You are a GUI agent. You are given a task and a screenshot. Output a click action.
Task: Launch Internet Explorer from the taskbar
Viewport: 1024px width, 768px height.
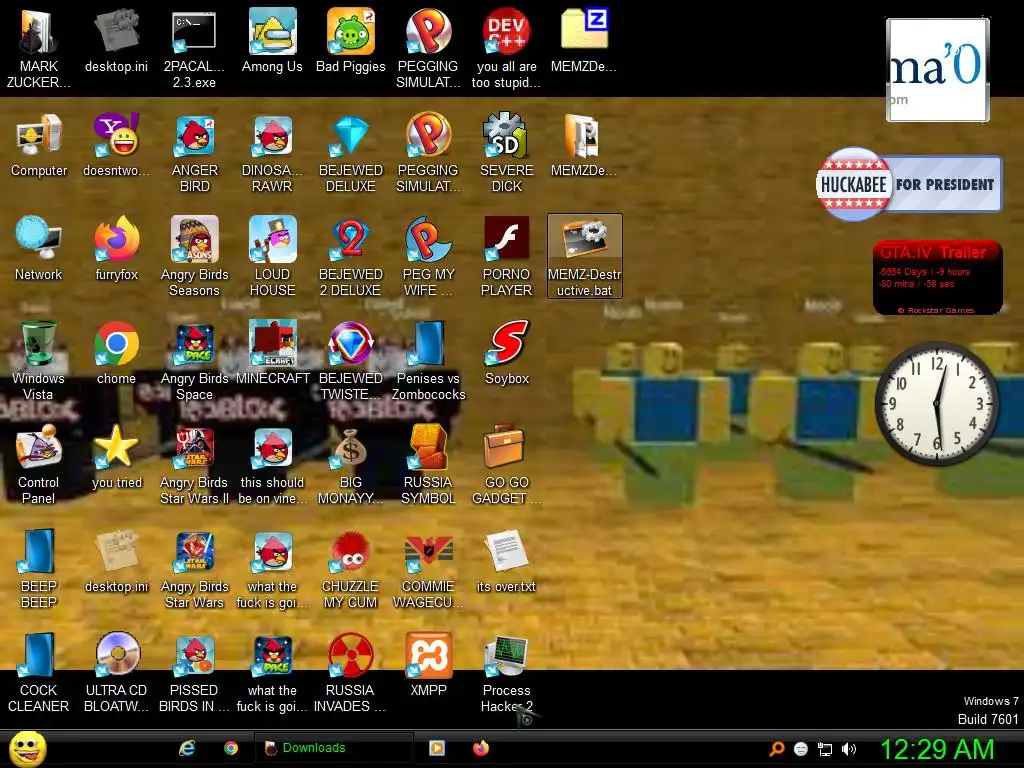[x=187, y=748]
